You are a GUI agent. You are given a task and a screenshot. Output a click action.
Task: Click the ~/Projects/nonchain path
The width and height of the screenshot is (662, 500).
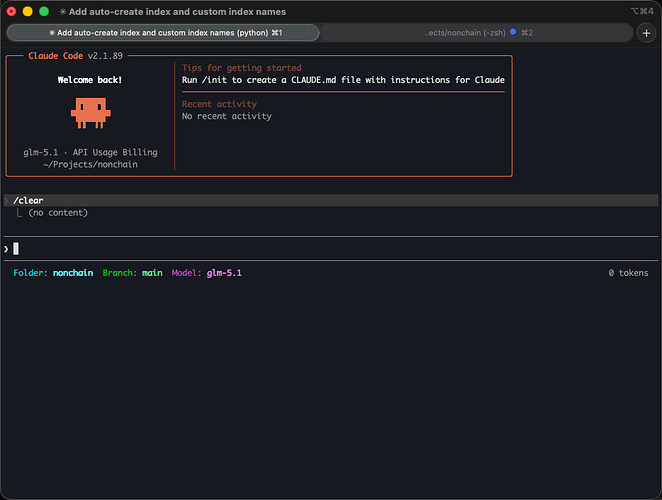90,164
